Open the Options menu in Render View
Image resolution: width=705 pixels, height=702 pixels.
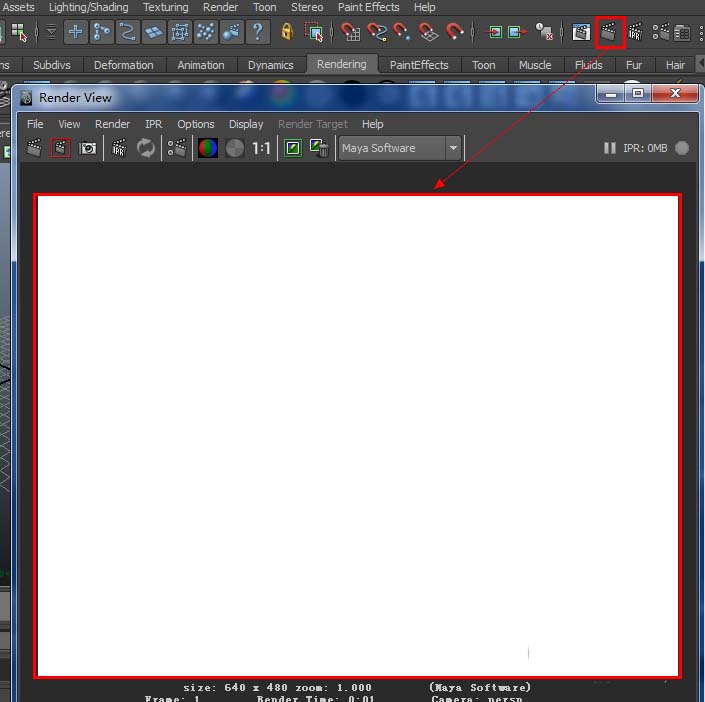click(195, 124)
